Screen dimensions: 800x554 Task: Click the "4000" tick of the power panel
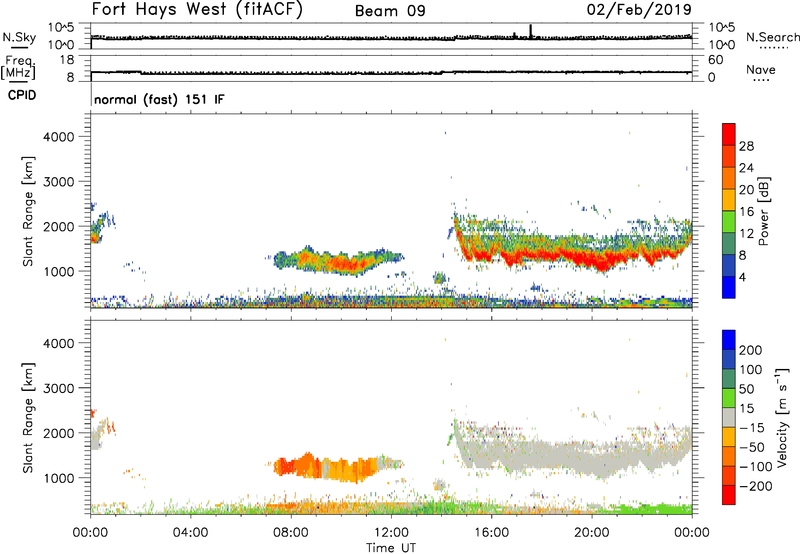pos(59,137)
